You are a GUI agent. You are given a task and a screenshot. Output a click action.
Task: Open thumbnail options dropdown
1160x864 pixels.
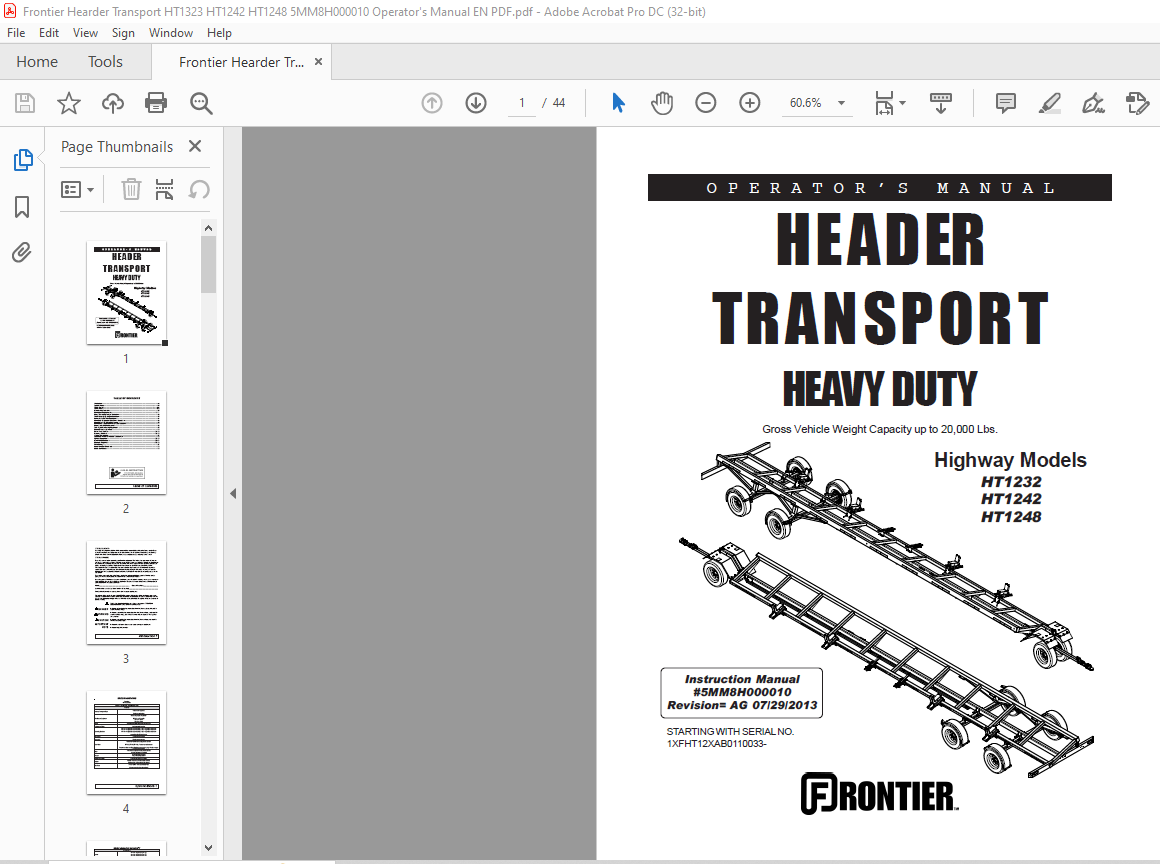point(77,189)
